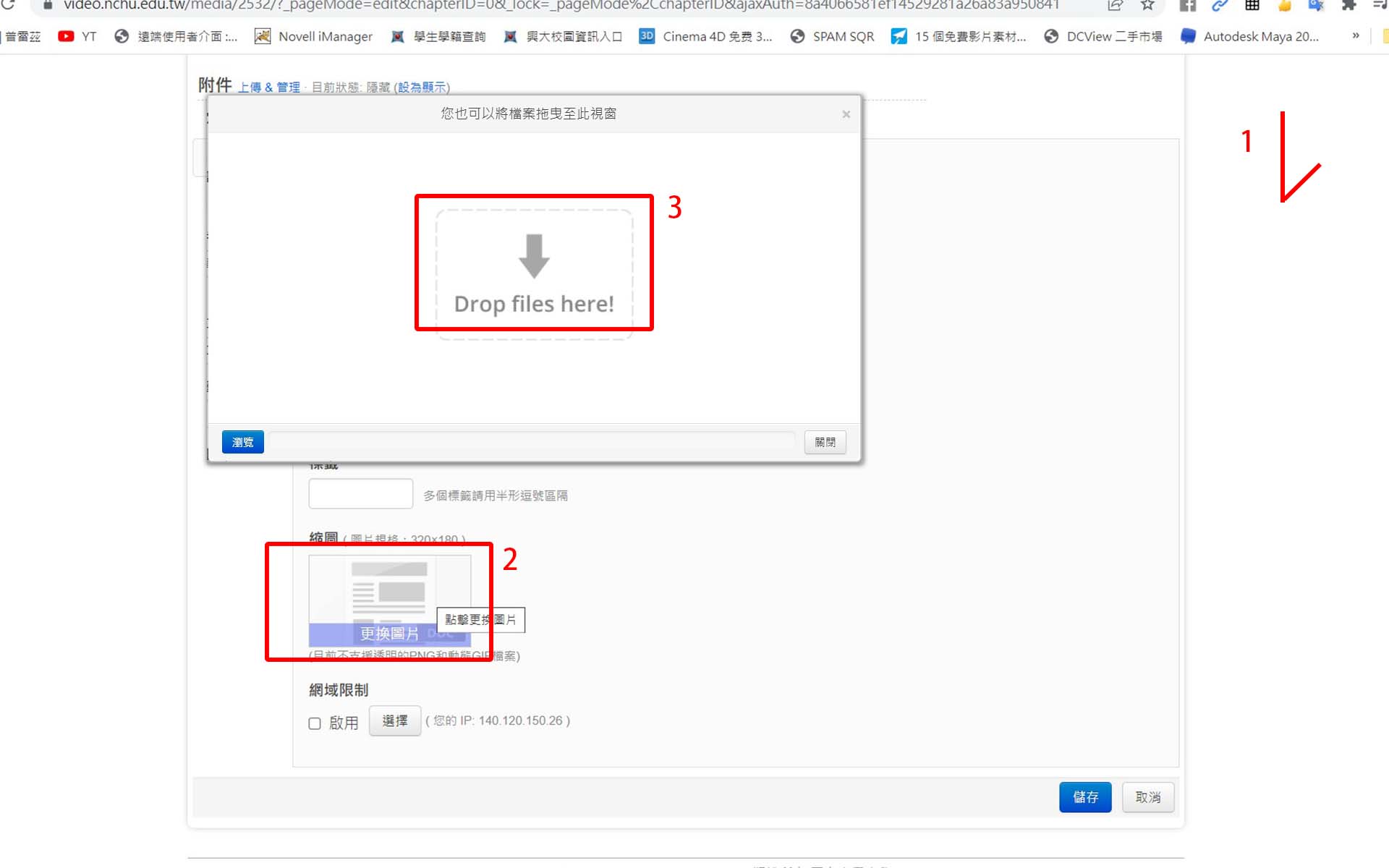Enable the 網域限制 啟用 checkbox
This screenshot has height=868, width=1389.
[315, 723]
